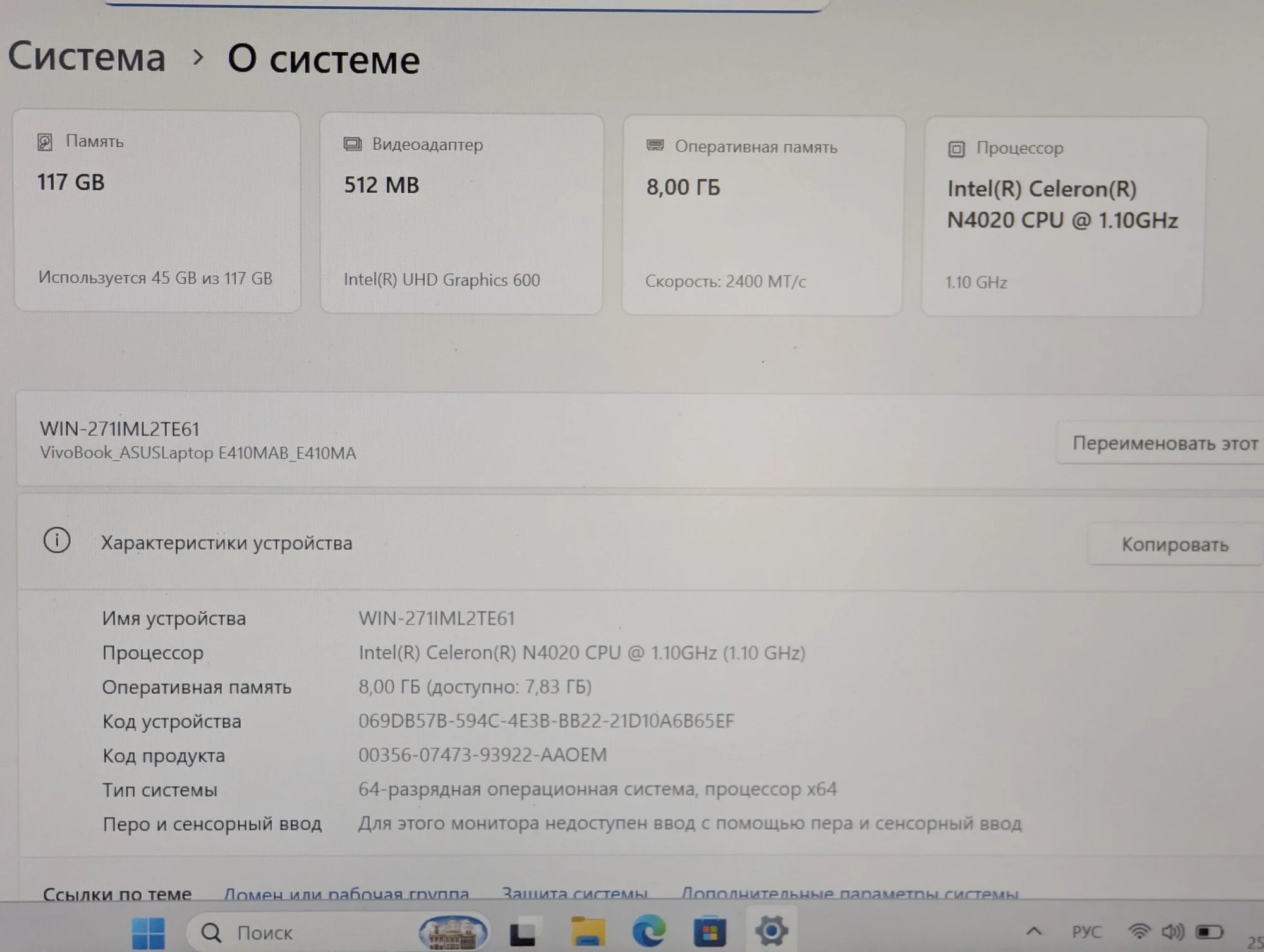
Task: Click the search highlight image in search box
Action: (453, 932)
